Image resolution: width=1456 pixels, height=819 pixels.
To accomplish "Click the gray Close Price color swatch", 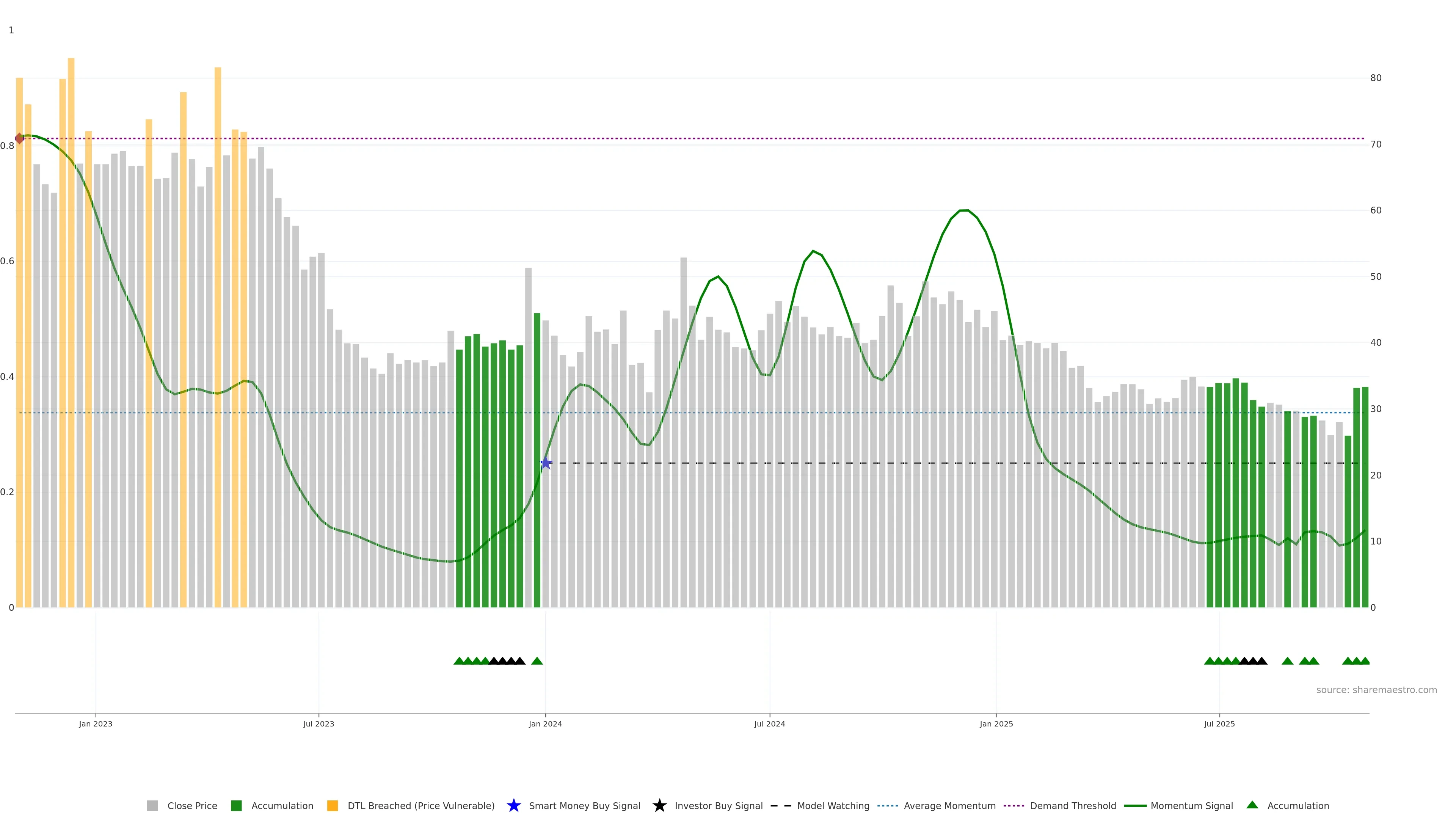I will click(x=152, y=806).
